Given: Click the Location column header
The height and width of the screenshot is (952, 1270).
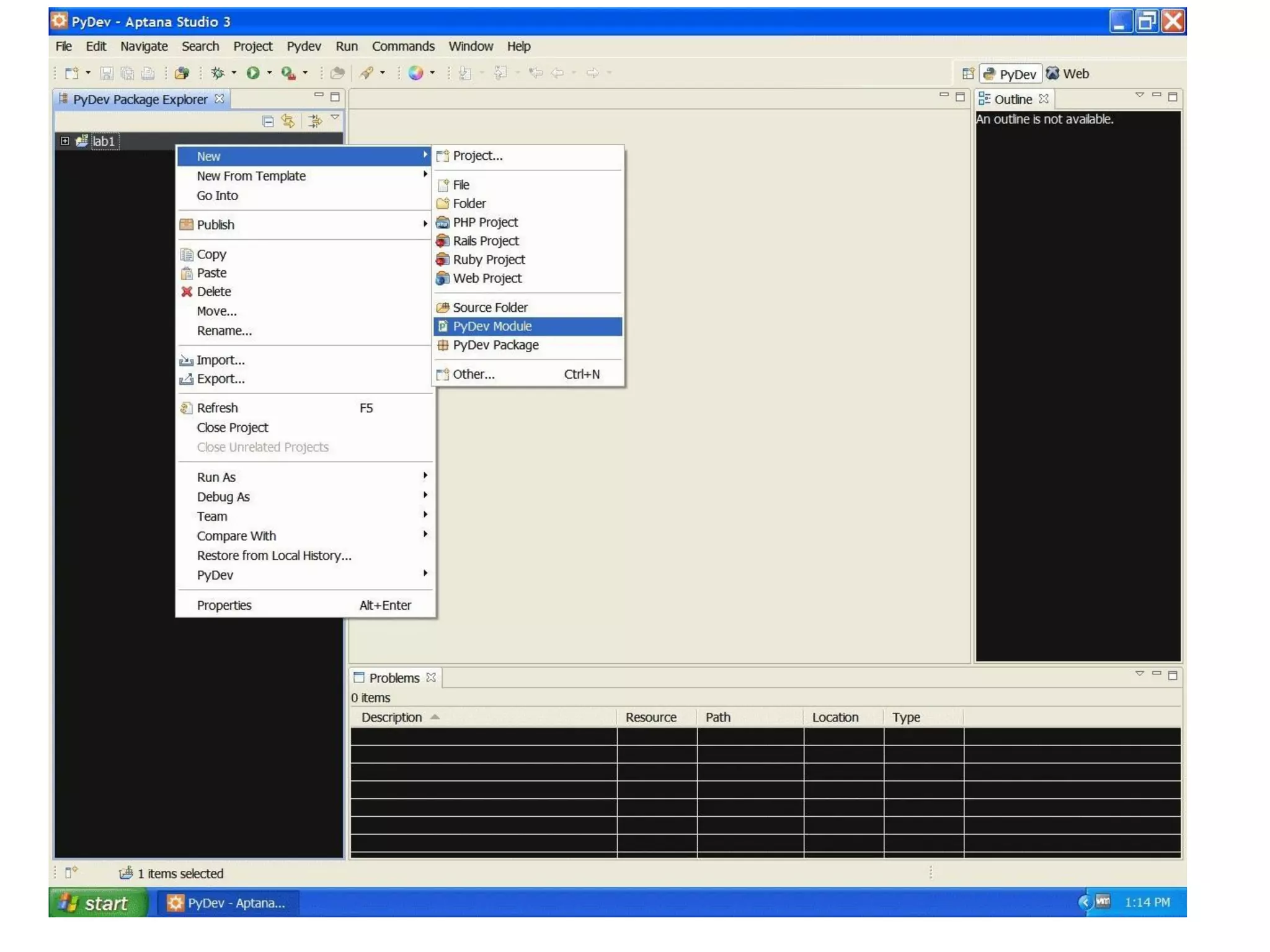Looking at the screenshot, I should [x=843, y=718].
